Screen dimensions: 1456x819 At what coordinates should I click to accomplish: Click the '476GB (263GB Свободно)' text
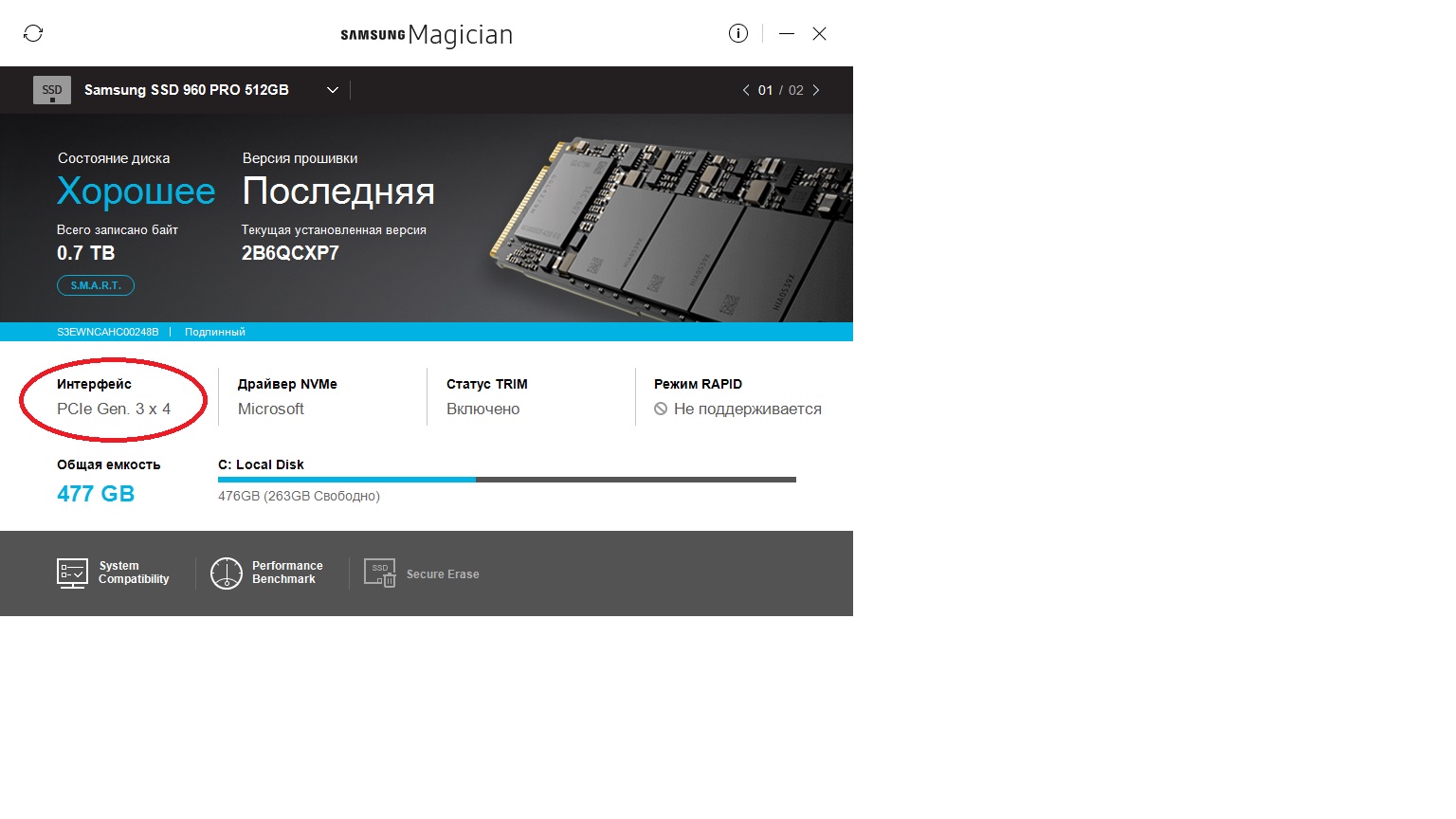point(299,496)
